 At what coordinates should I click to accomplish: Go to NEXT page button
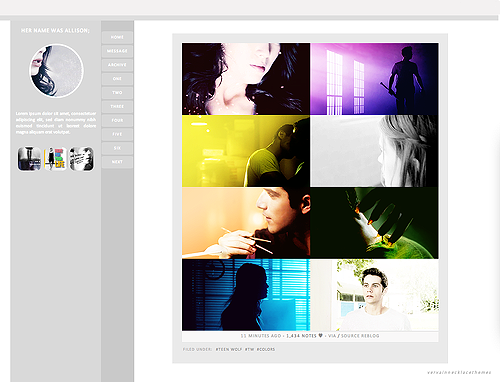[117, 162]
